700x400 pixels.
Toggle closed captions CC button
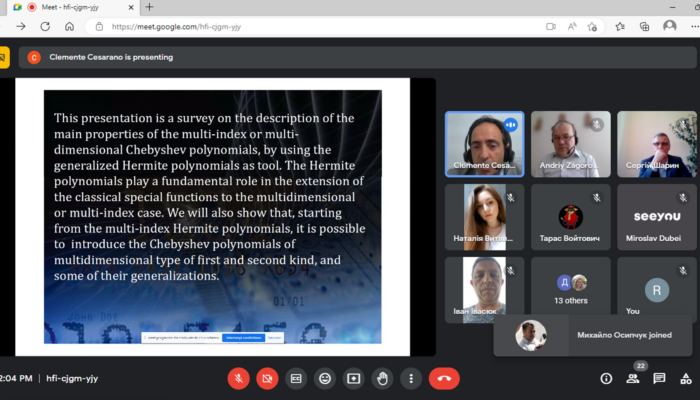pyautogui.click(x=296, y=379)
